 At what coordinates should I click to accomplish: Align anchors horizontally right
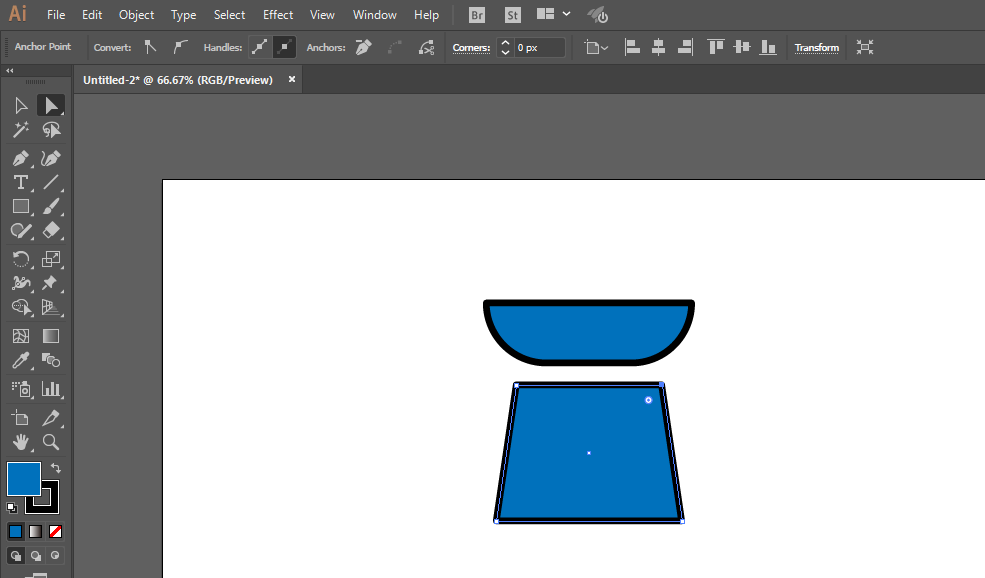tap(685, 47)
